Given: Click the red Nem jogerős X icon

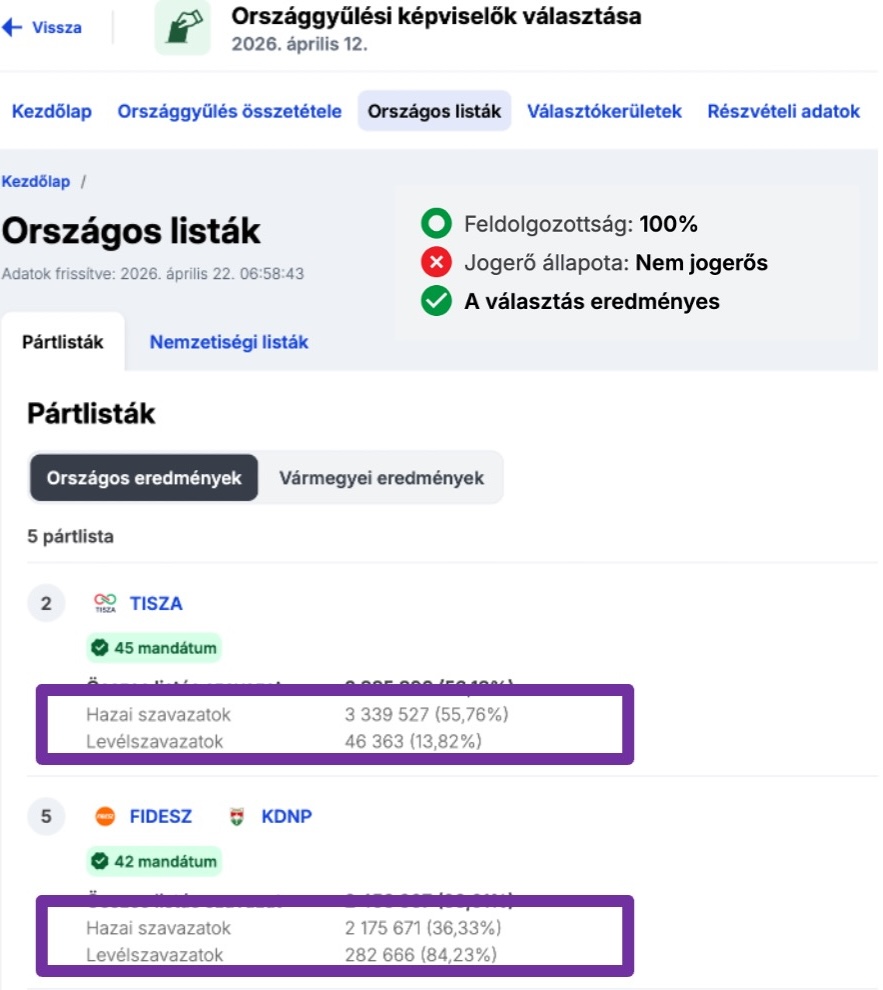Looking at the screenshot, I should 436,263.
